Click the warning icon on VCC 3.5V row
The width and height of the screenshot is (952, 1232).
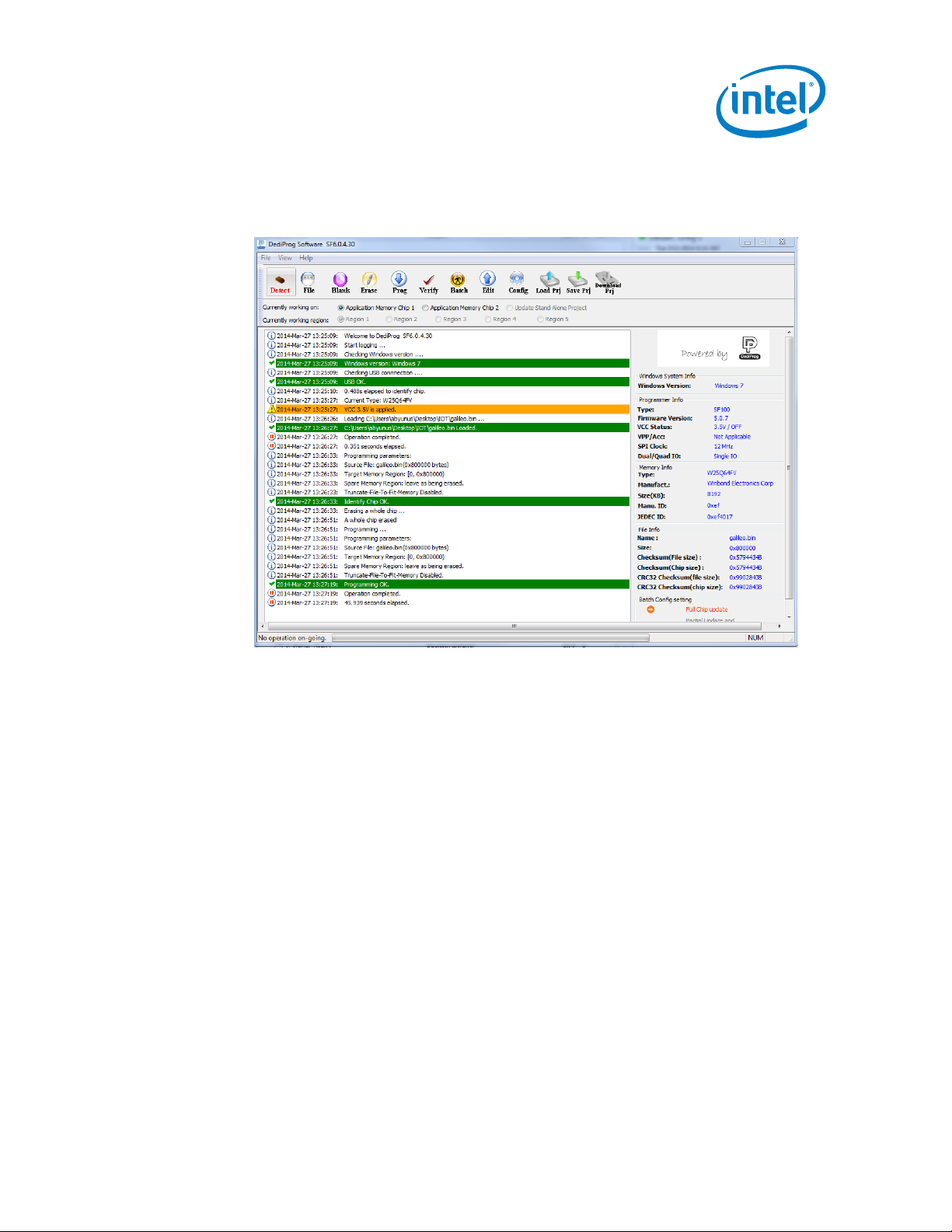coord(271,409)
